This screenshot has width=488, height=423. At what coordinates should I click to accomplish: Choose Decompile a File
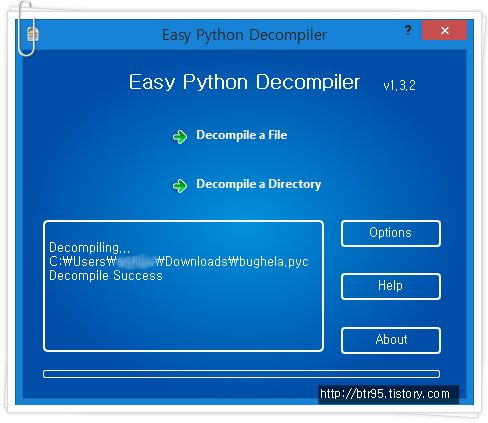(x=241, y=135)
